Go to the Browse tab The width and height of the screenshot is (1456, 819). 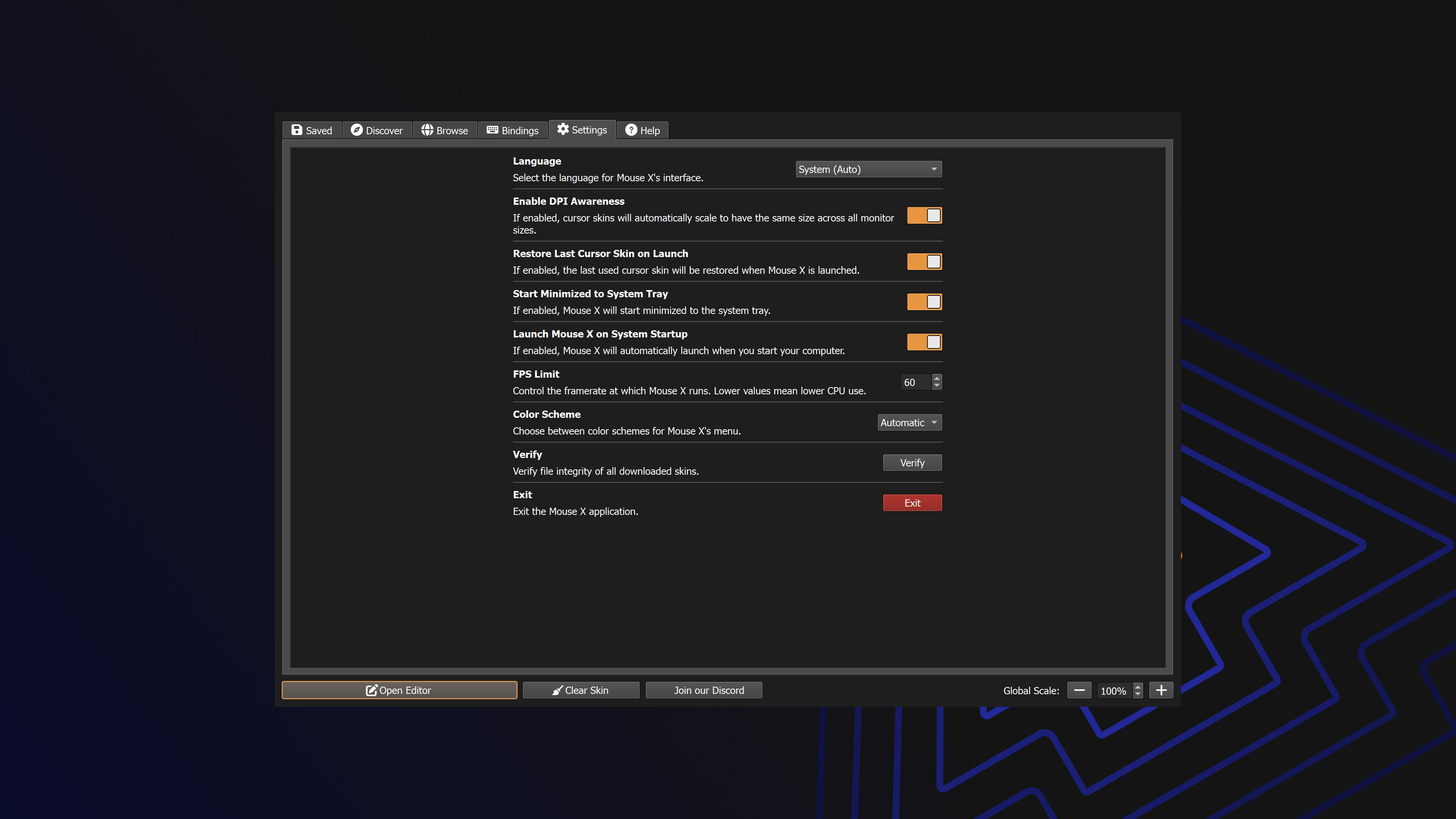coord(445,130)
